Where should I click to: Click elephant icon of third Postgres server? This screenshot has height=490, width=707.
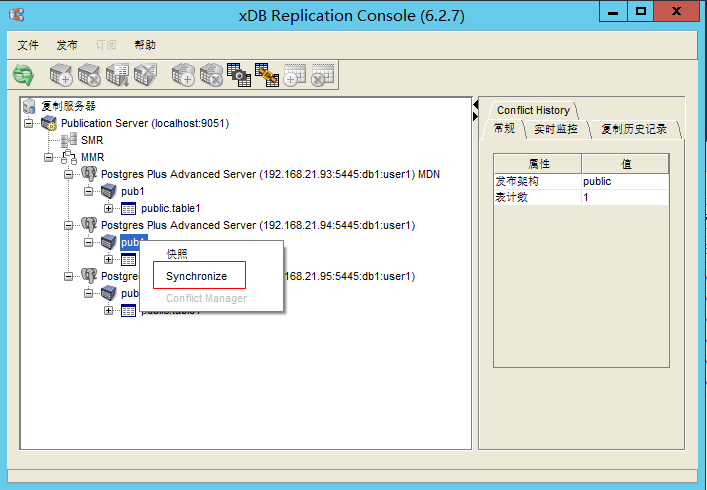[x=89, y=276]
